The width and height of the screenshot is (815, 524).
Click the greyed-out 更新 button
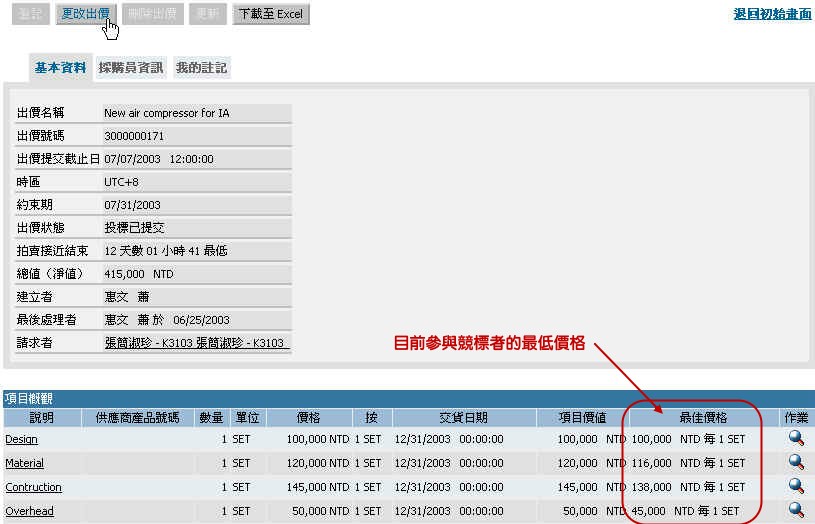208,14
